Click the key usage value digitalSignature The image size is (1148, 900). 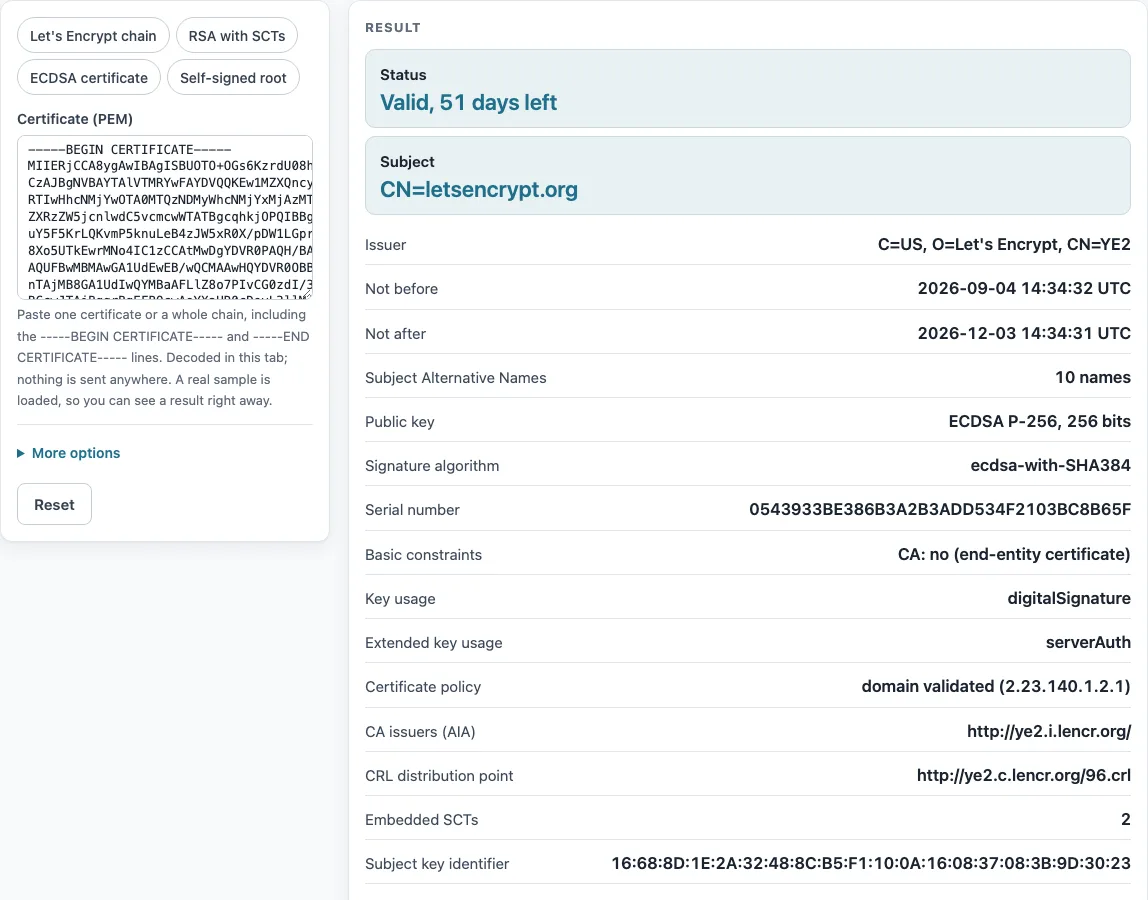click(x=1068, y=598)
